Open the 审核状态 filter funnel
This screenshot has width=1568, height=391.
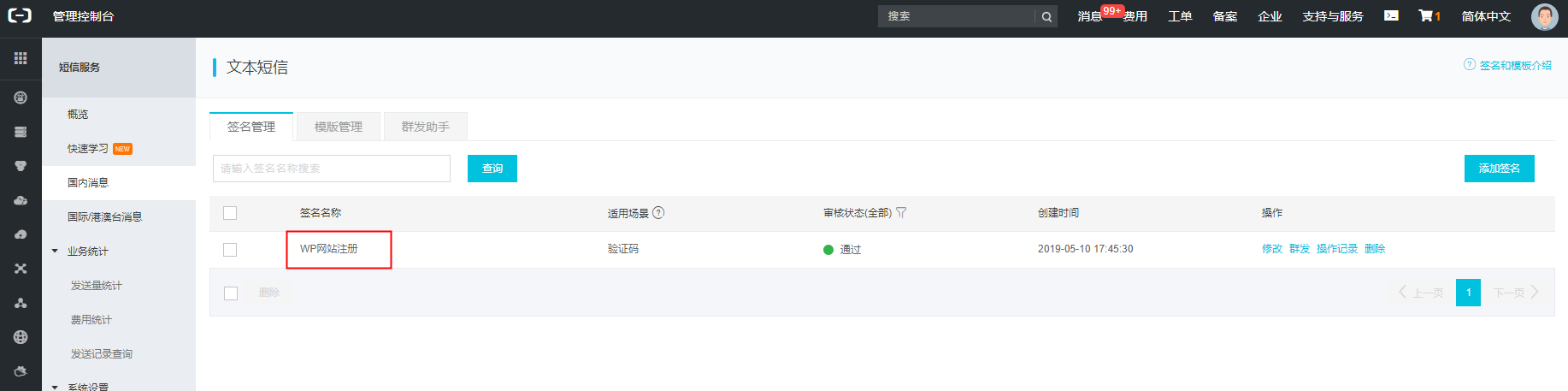[901, 213]
